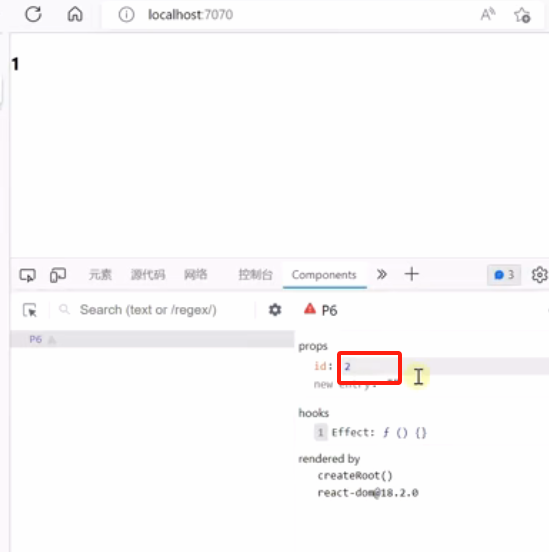Add a new DevTools tool tab
Image resolution: width=549 pixels, height=552 pixels.
412,274
